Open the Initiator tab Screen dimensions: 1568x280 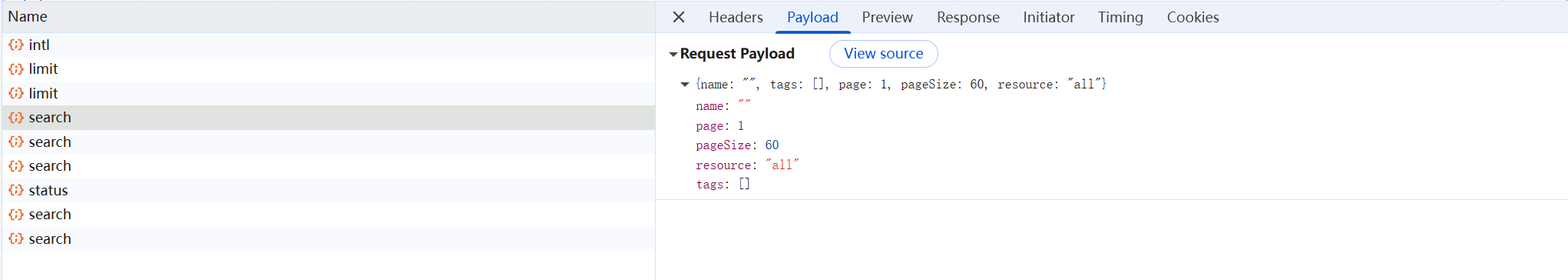click(x=1048, y=17)
